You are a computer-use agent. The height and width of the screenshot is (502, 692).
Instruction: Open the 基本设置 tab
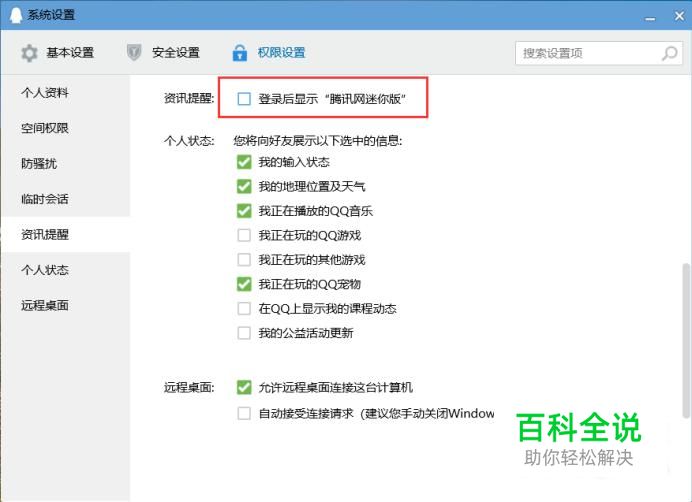click(x=57, y=53)
